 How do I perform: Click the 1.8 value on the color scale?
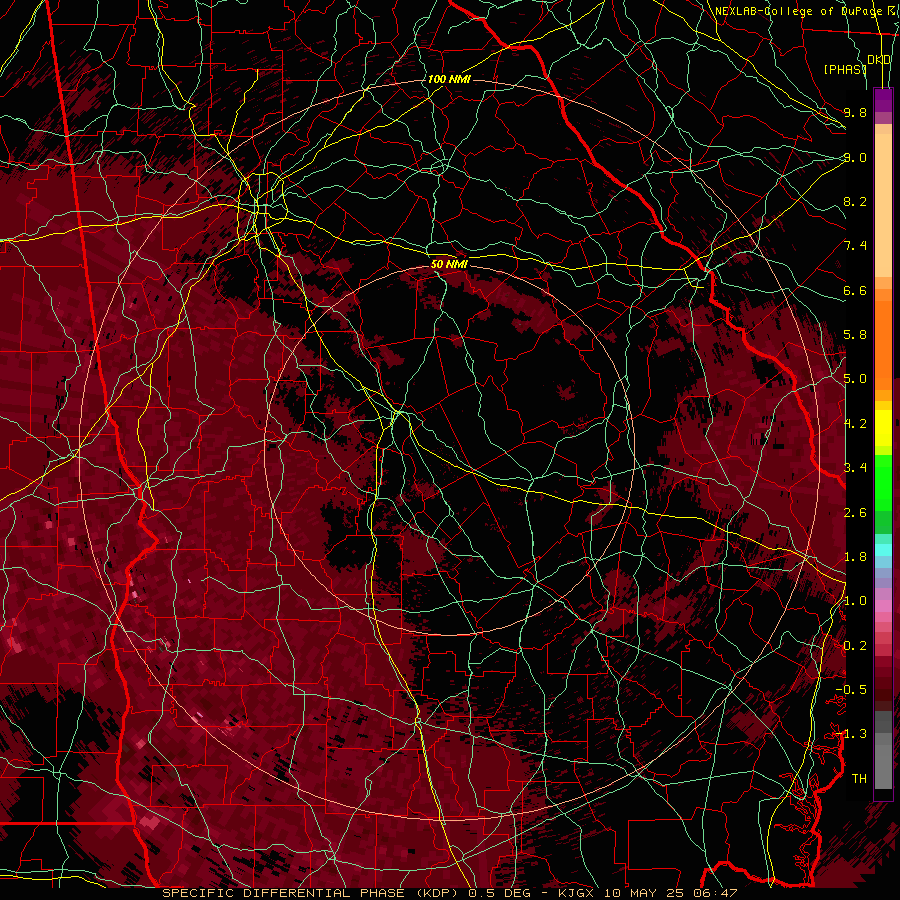click(x=855, y=557)
